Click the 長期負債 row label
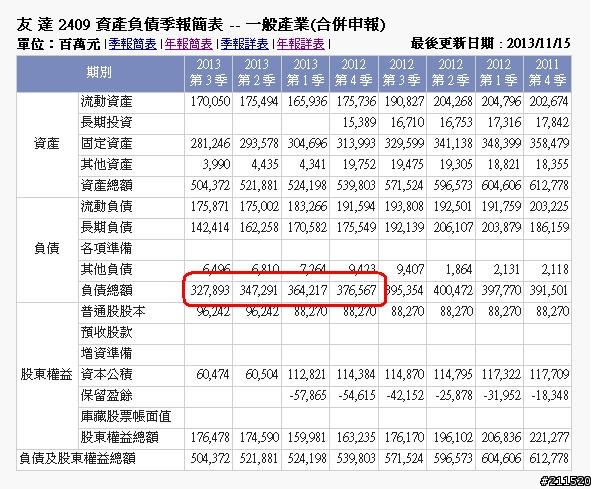The image size is (596, 489). [x=106, y=228]
